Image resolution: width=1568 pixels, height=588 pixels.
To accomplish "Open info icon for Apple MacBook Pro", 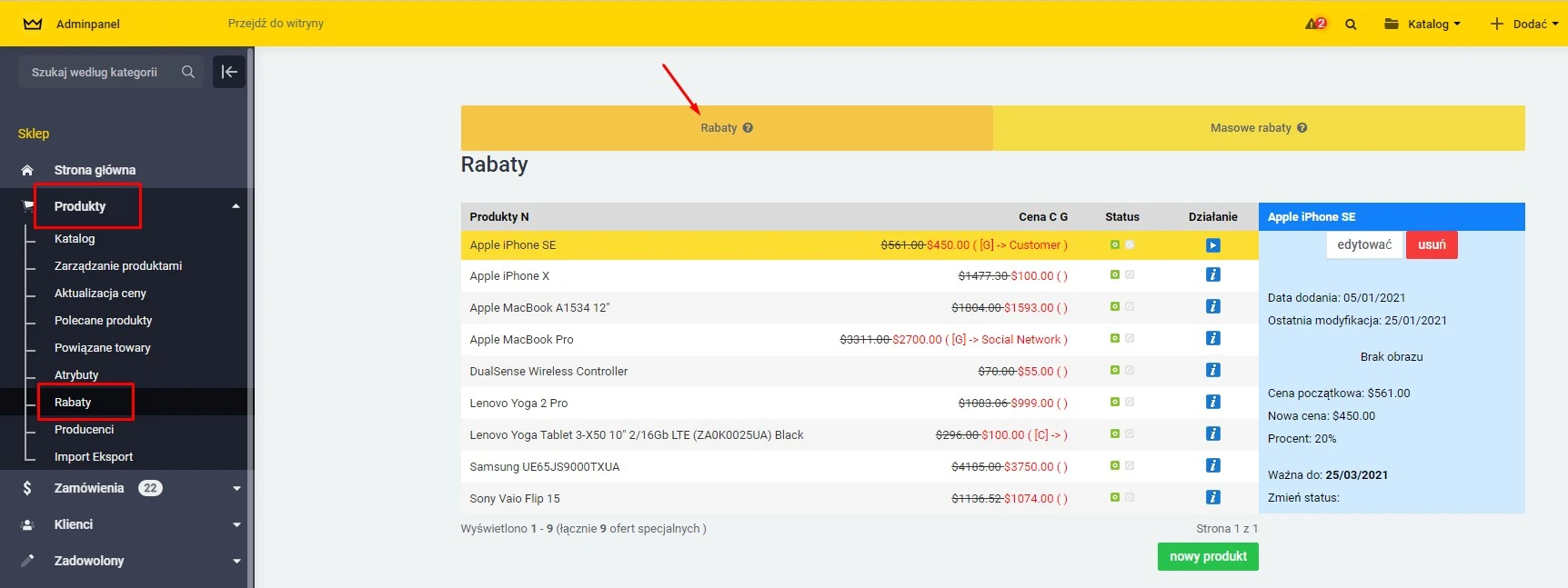I will point(1213,338).
